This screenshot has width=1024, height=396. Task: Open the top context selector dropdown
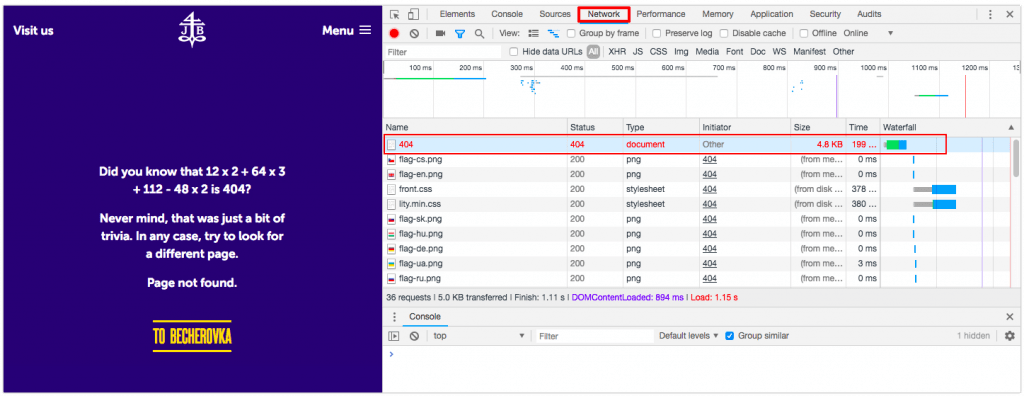pos(479,336)
